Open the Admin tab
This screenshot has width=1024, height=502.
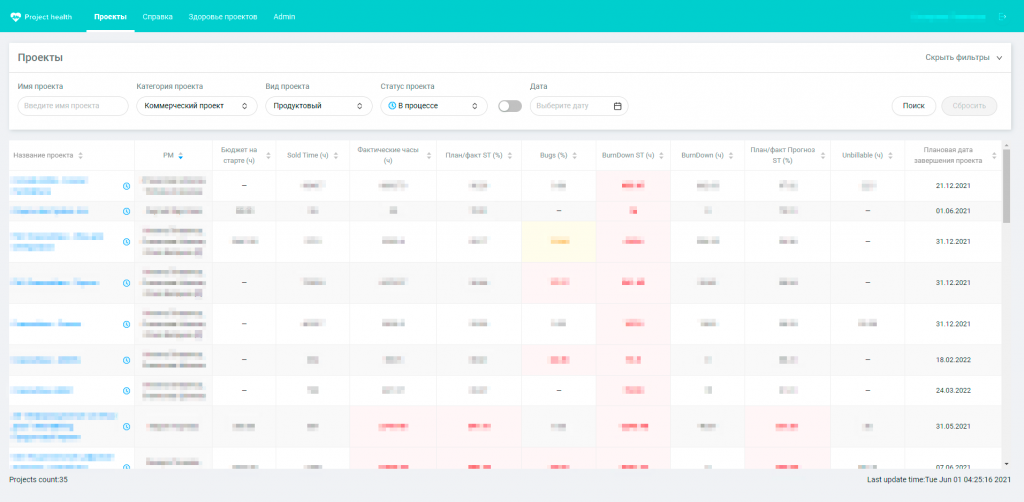[284, 17]
